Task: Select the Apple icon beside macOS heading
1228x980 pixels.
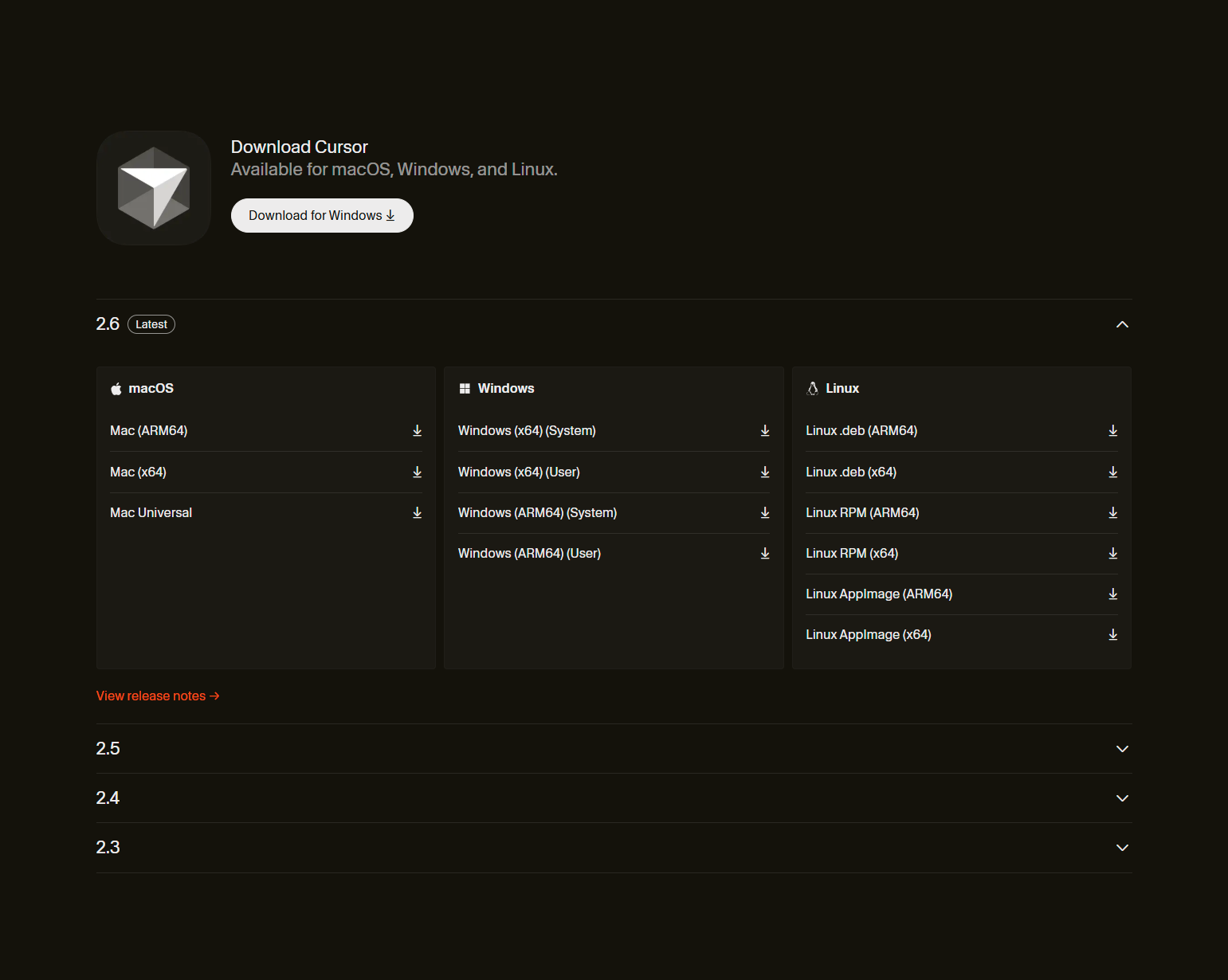Action: (x=116, y=388)
